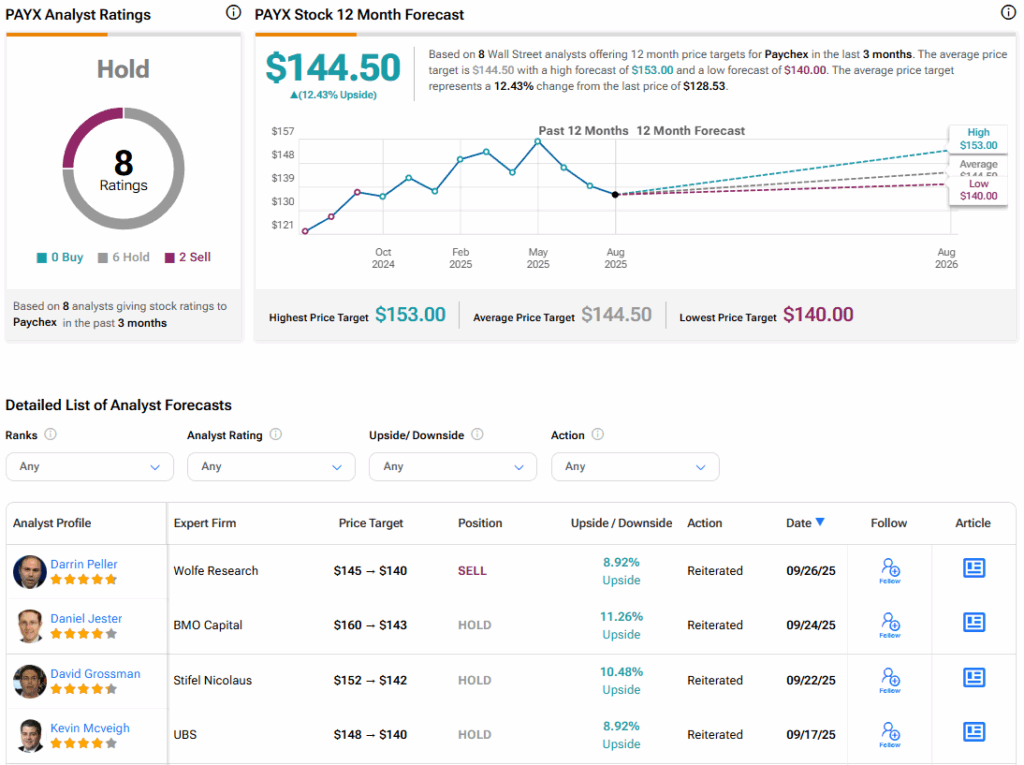Click the $144.50 average price headline
The width and height of the screenshot is (1024, 765).
(x=333, y=68)
